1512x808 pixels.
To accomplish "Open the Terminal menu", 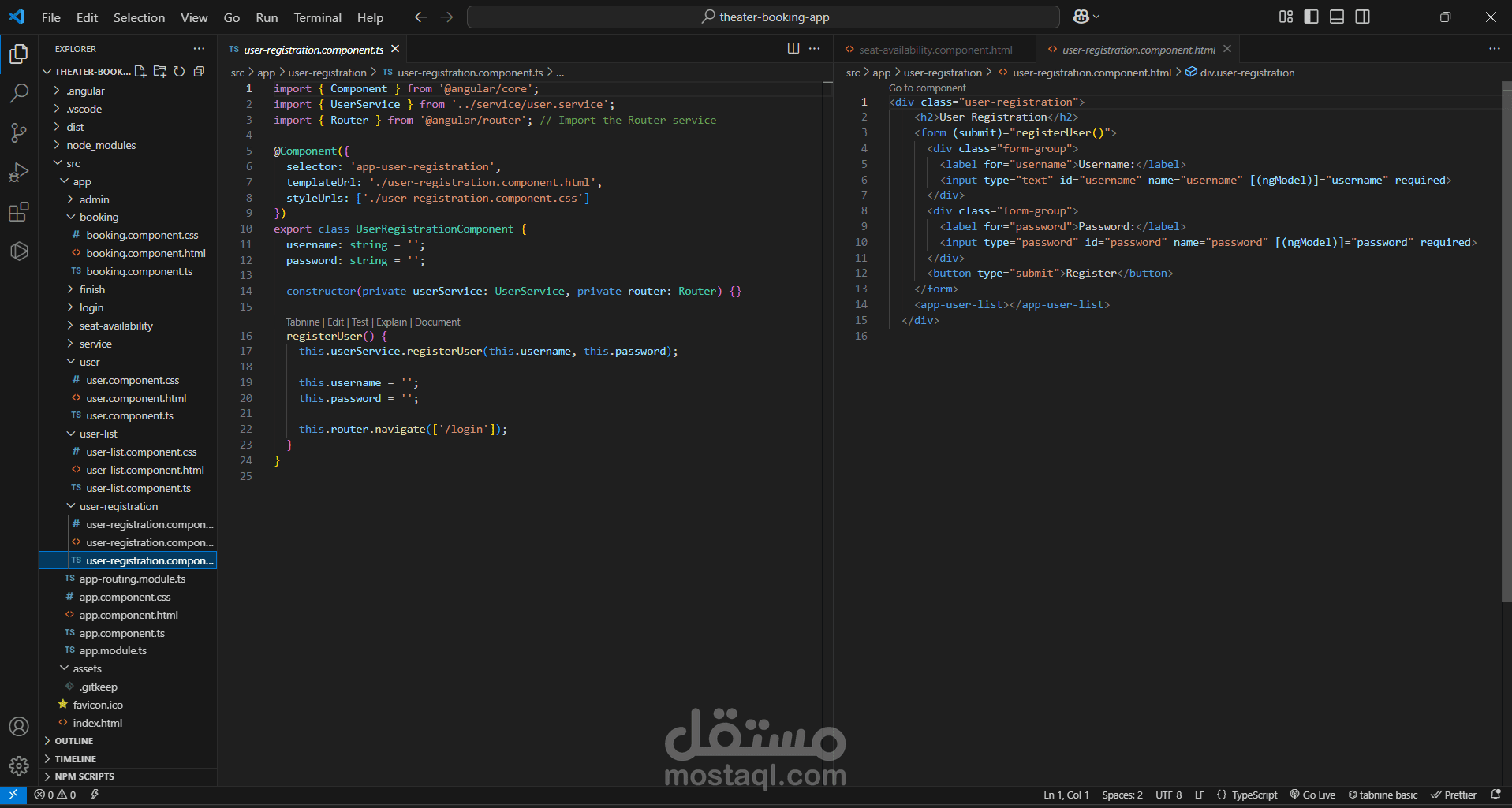I will point(318,17).
